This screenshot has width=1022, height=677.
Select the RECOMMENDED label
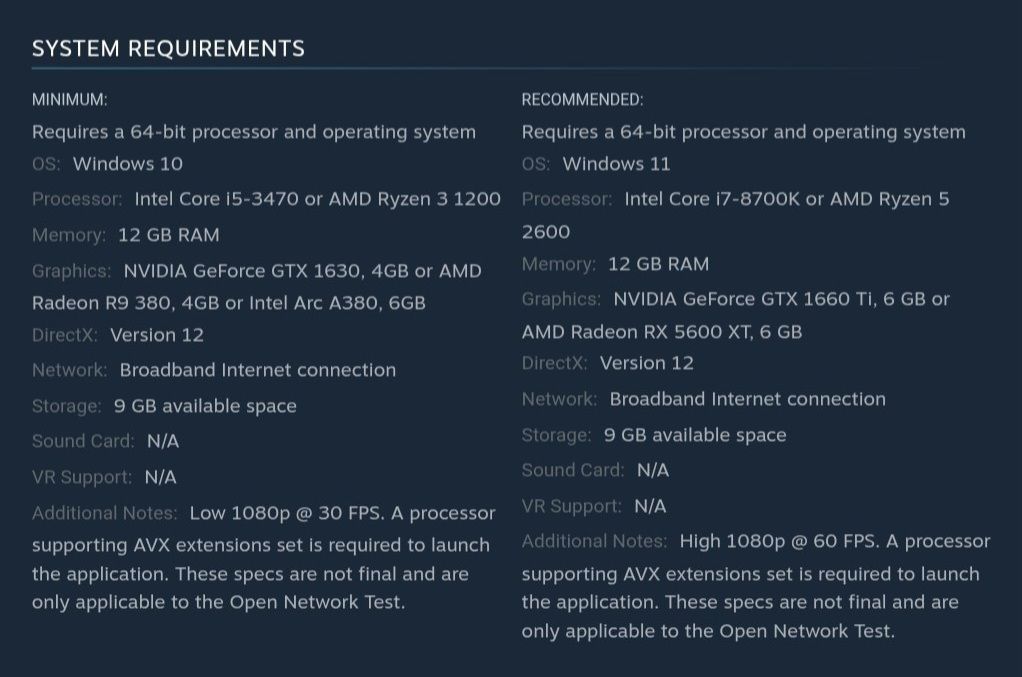pos(582,100)
